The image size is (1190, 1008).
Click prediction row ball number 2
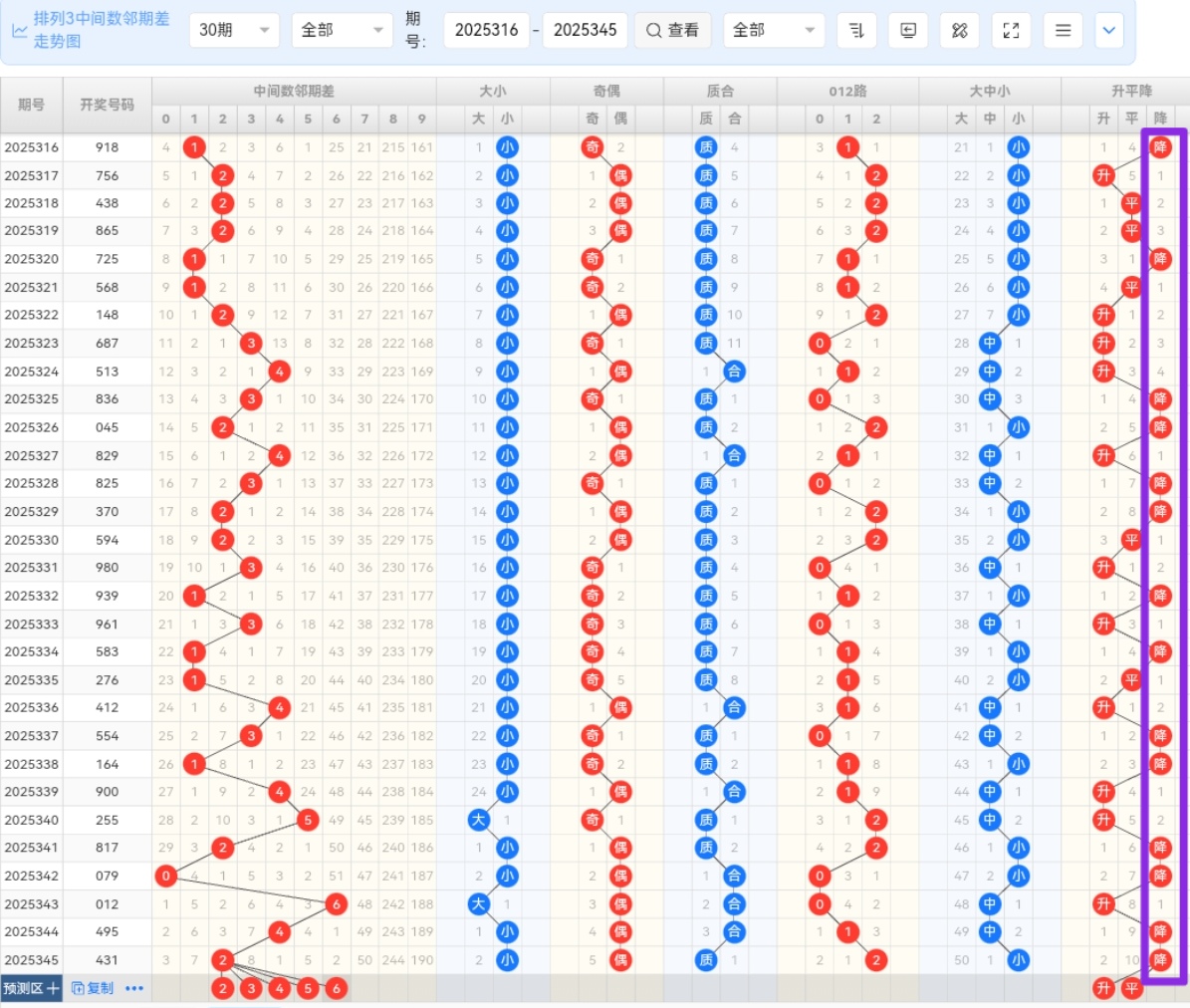pyautogui.click(x=222, y=988)
